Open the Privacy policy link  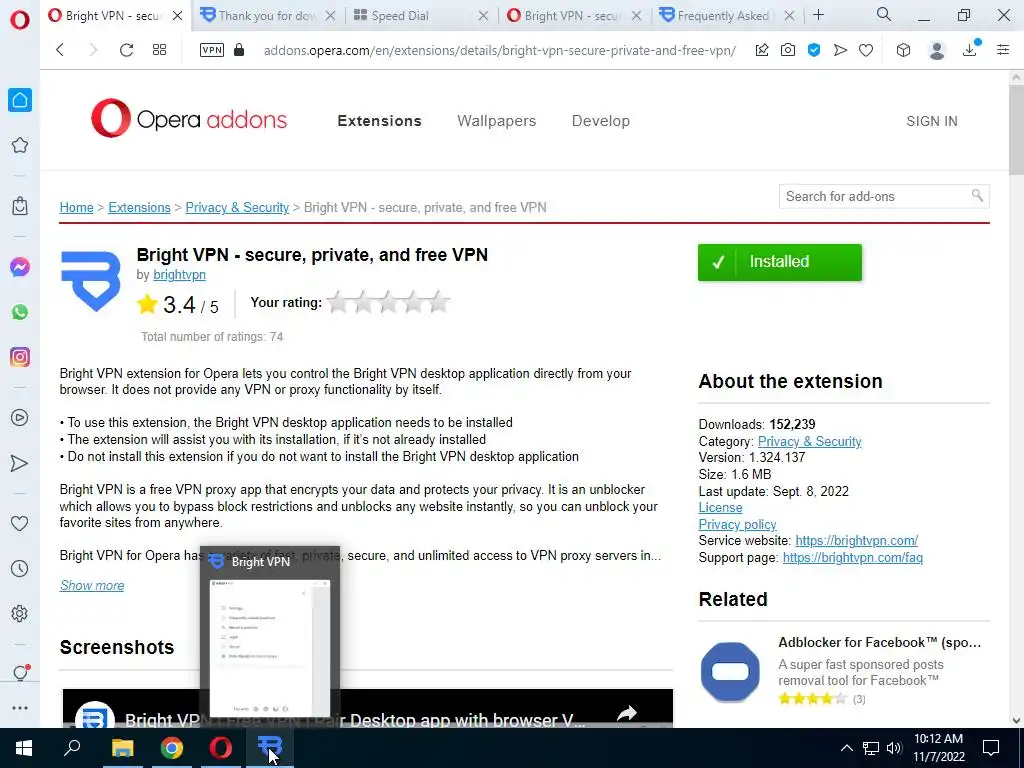pyautogui.click(x=737, y=524)
